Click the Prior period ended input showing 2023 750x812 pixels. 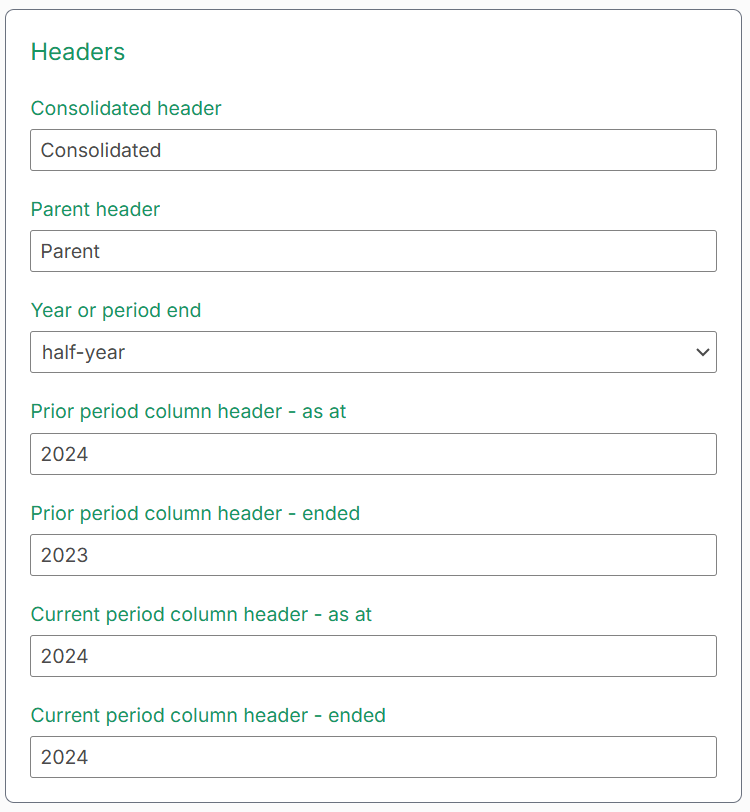tap(373, 554)
